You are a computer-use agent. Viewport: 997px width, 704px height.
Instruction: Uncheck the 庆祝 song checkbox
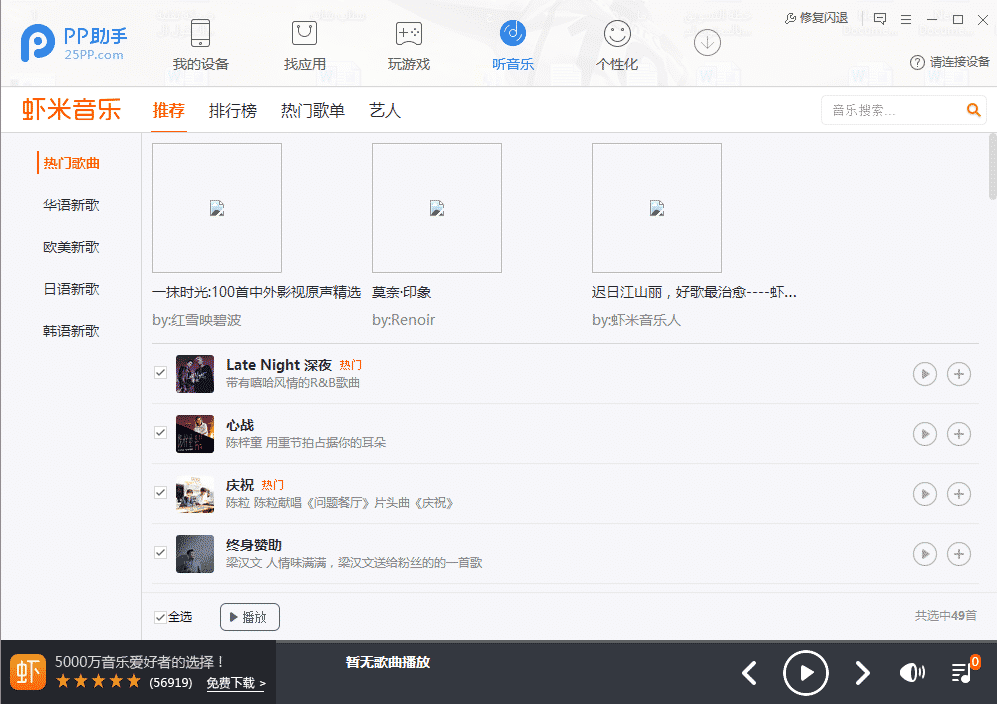click(160, 492)
